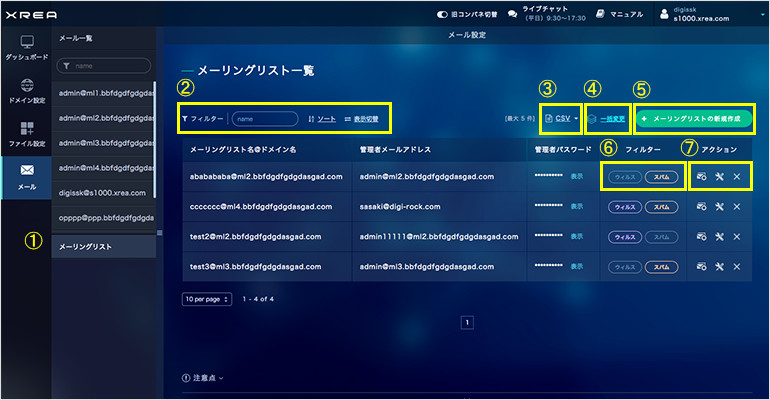770x400 pixels.
Task: Click member management icon for ccccccc@ml4 row
Action: point(702,207)
